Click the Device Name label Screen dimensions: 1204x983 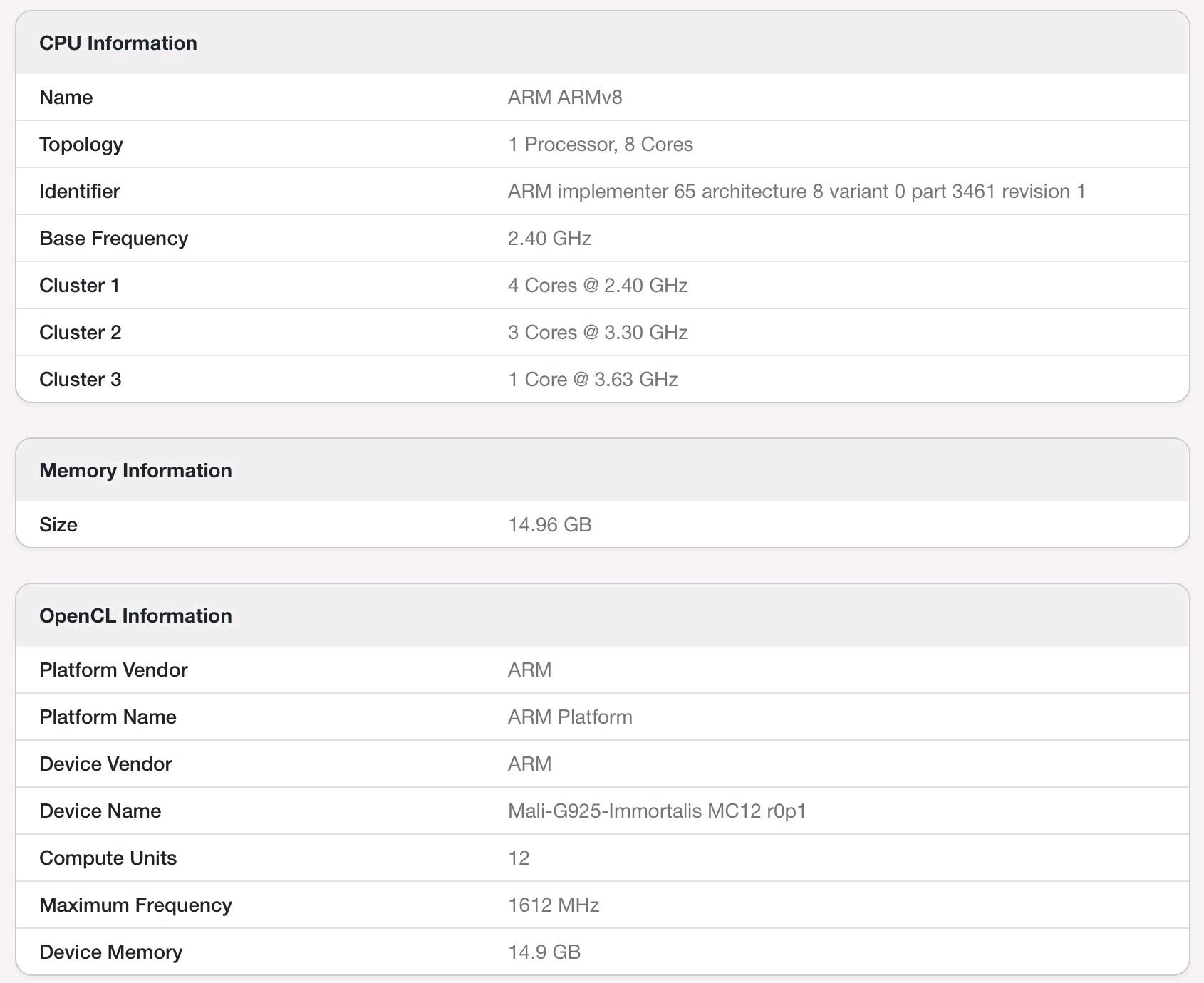[100, 811]
